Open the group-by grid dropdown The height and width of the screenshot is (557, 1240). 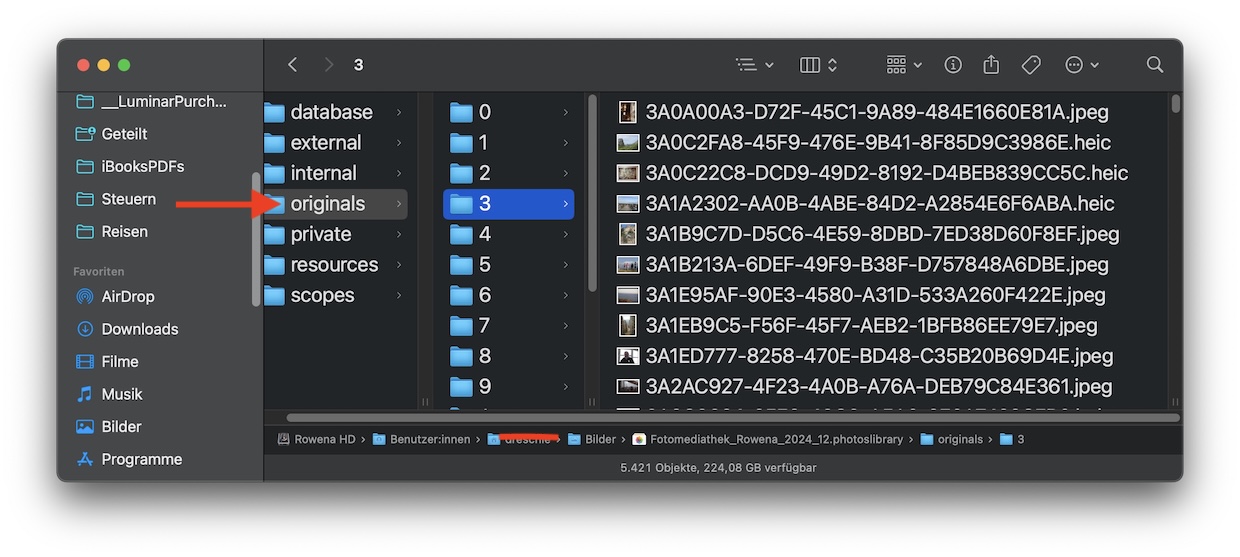tap(904, 65)
